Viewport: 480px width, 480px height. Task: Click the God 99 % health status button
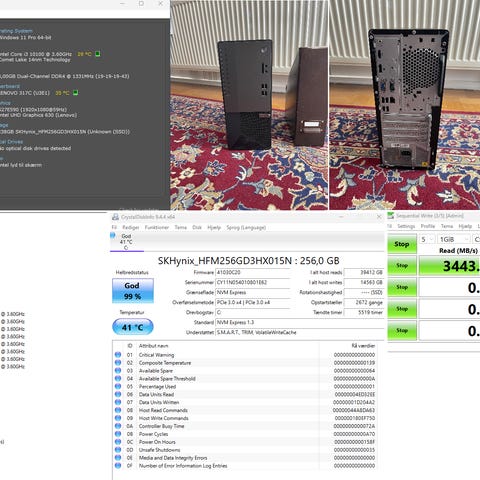tap(132, 291)
